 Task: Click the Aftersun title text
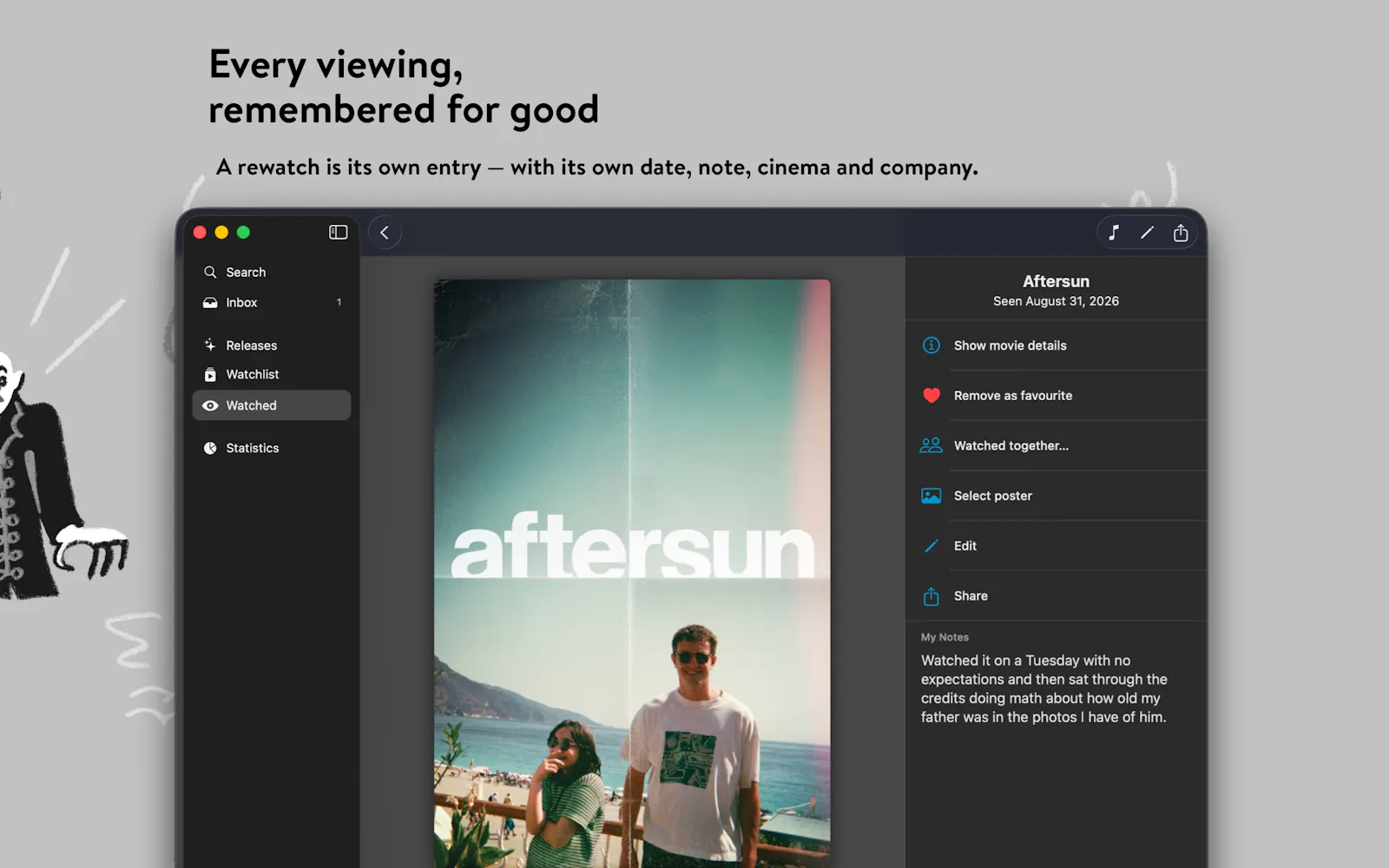coord(1056,281)
